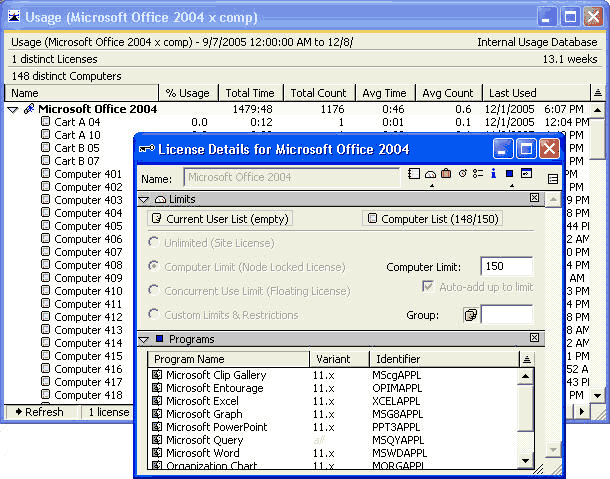Viewport: 610px width, 479px height.
Task: Click into the empty Group text field
Action: click(x=507, y=314)
